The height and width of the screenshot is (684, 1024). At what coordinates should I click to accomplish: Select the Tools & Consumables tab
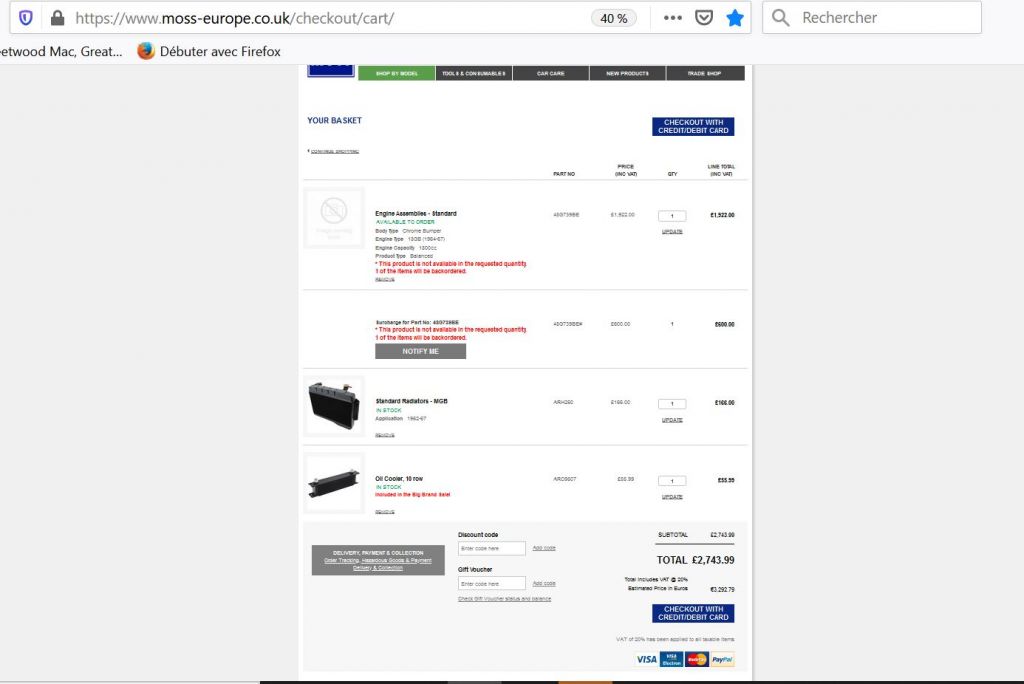[x=473, y=73]
